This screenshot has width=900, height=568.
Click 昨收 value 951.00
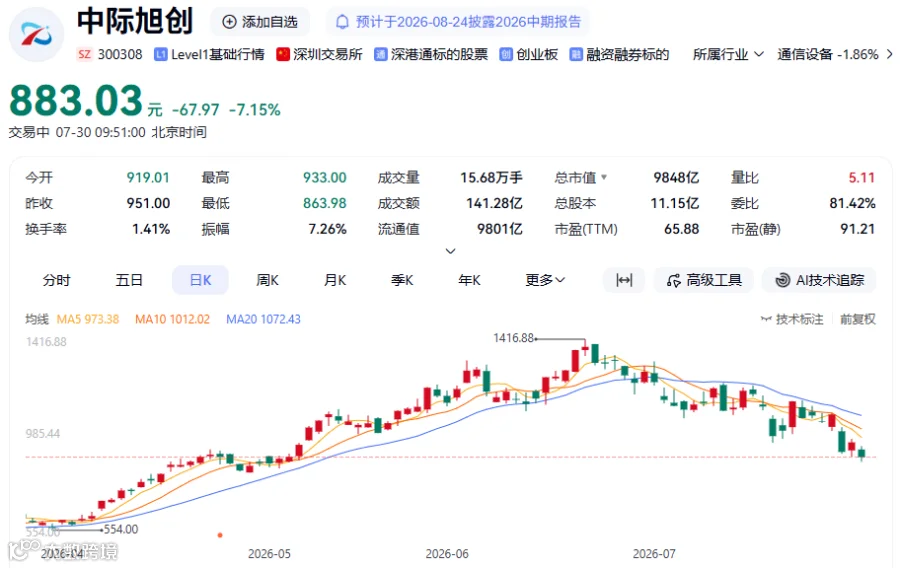pyautogui.click(x=148, y=203)
